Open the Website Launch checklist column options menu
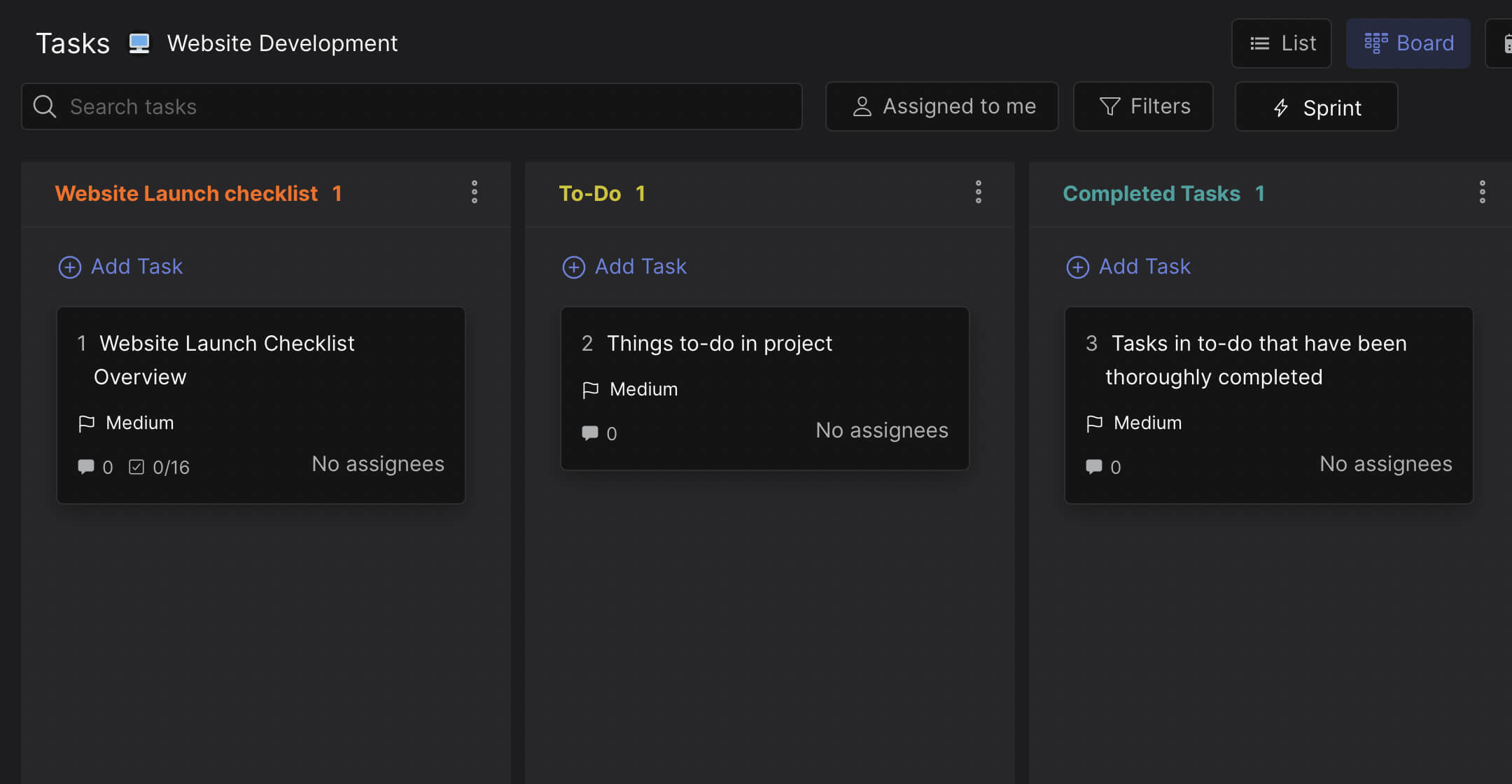 pyautogui.click(x=474, y=192)
